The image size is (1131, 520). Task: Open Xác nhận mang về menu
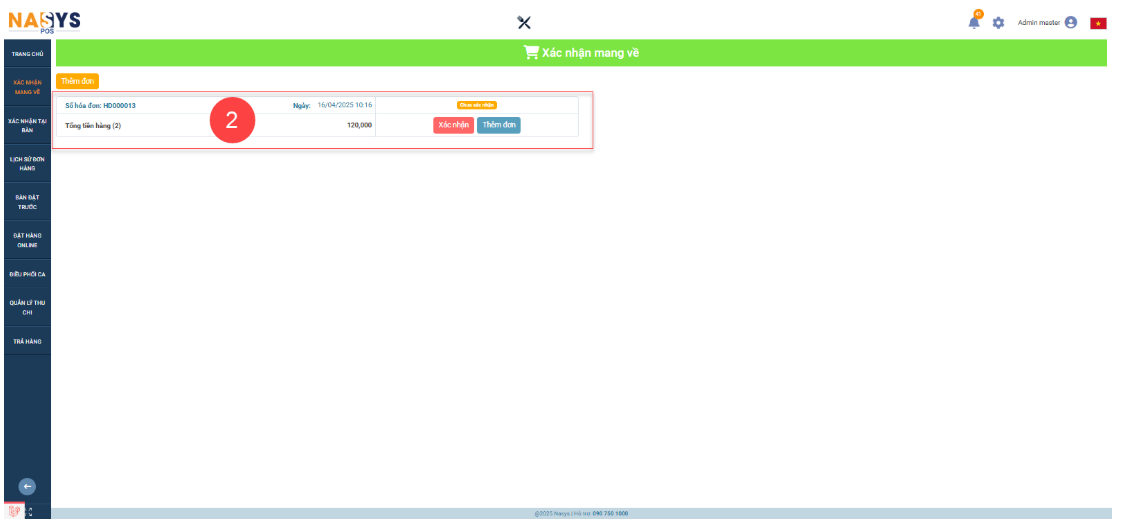28,86
